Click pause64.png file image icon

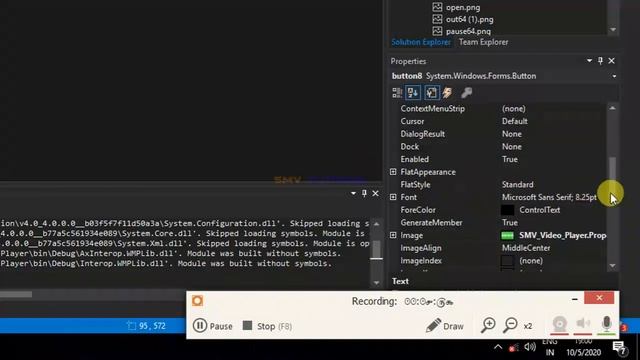(437, 31)
